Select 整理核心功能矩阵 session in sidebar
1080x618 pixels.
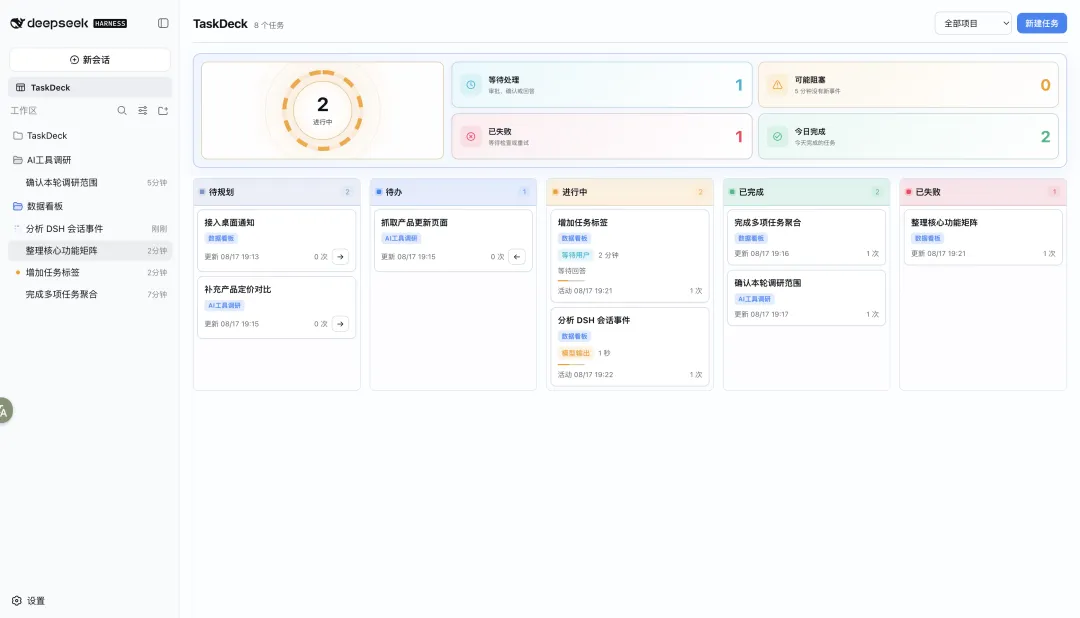(90, 251)
